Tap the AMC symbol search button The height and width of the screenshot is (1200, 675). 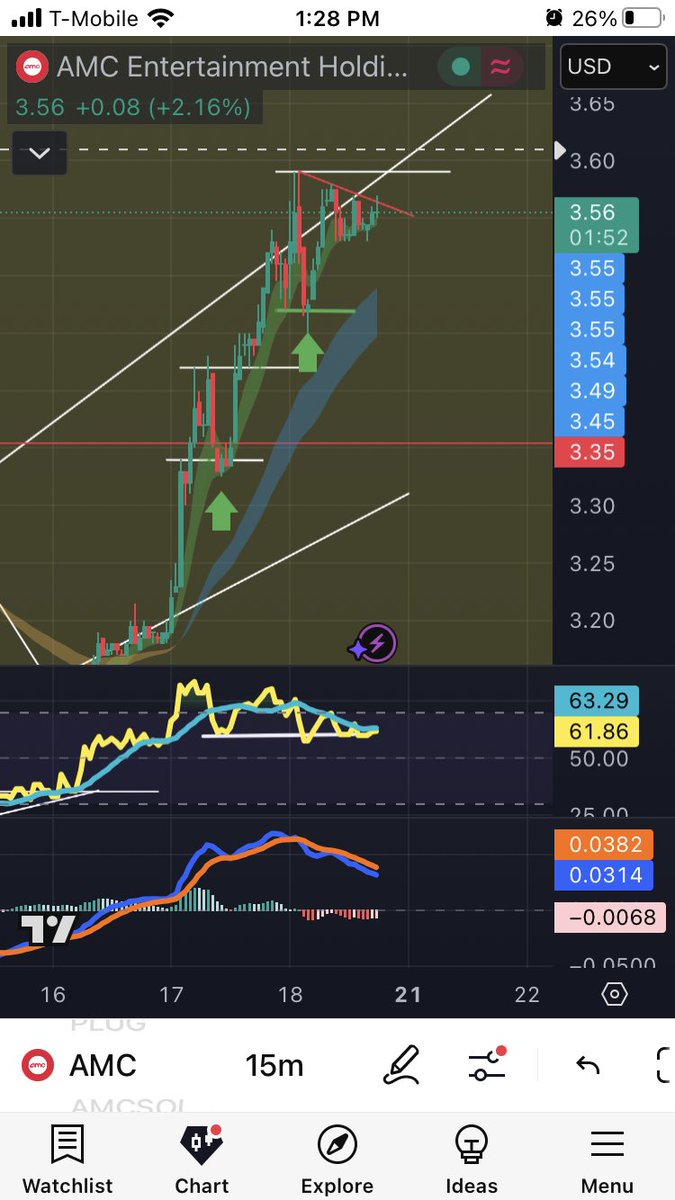80,1066
